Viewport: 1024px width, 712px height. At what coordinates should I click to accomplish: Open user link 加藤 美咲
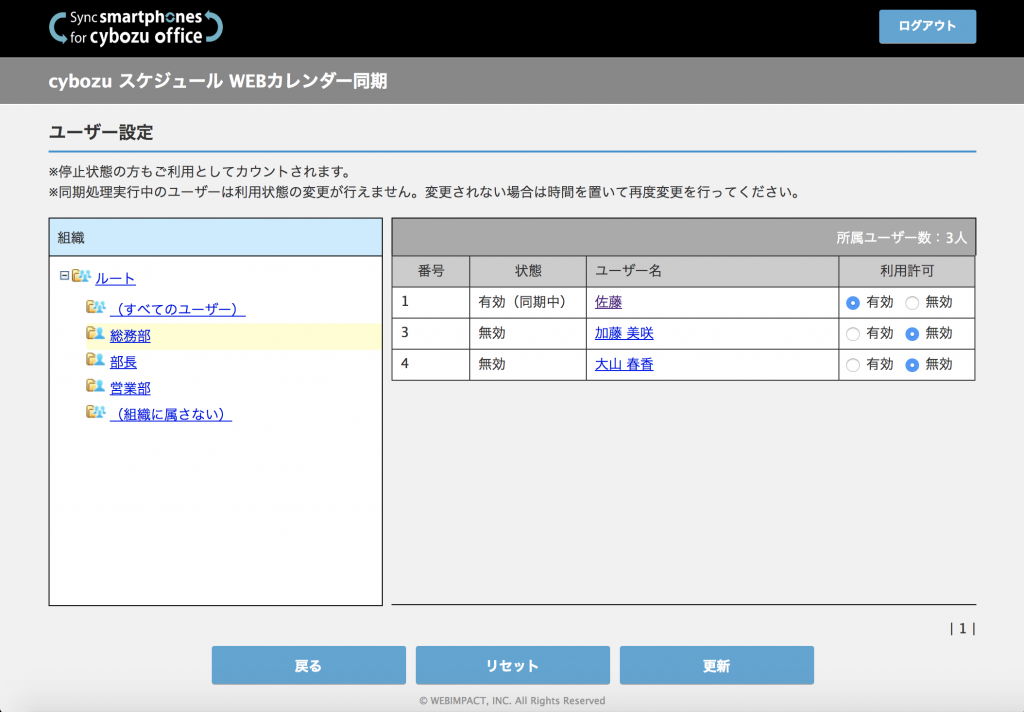(x=624, y=334)
